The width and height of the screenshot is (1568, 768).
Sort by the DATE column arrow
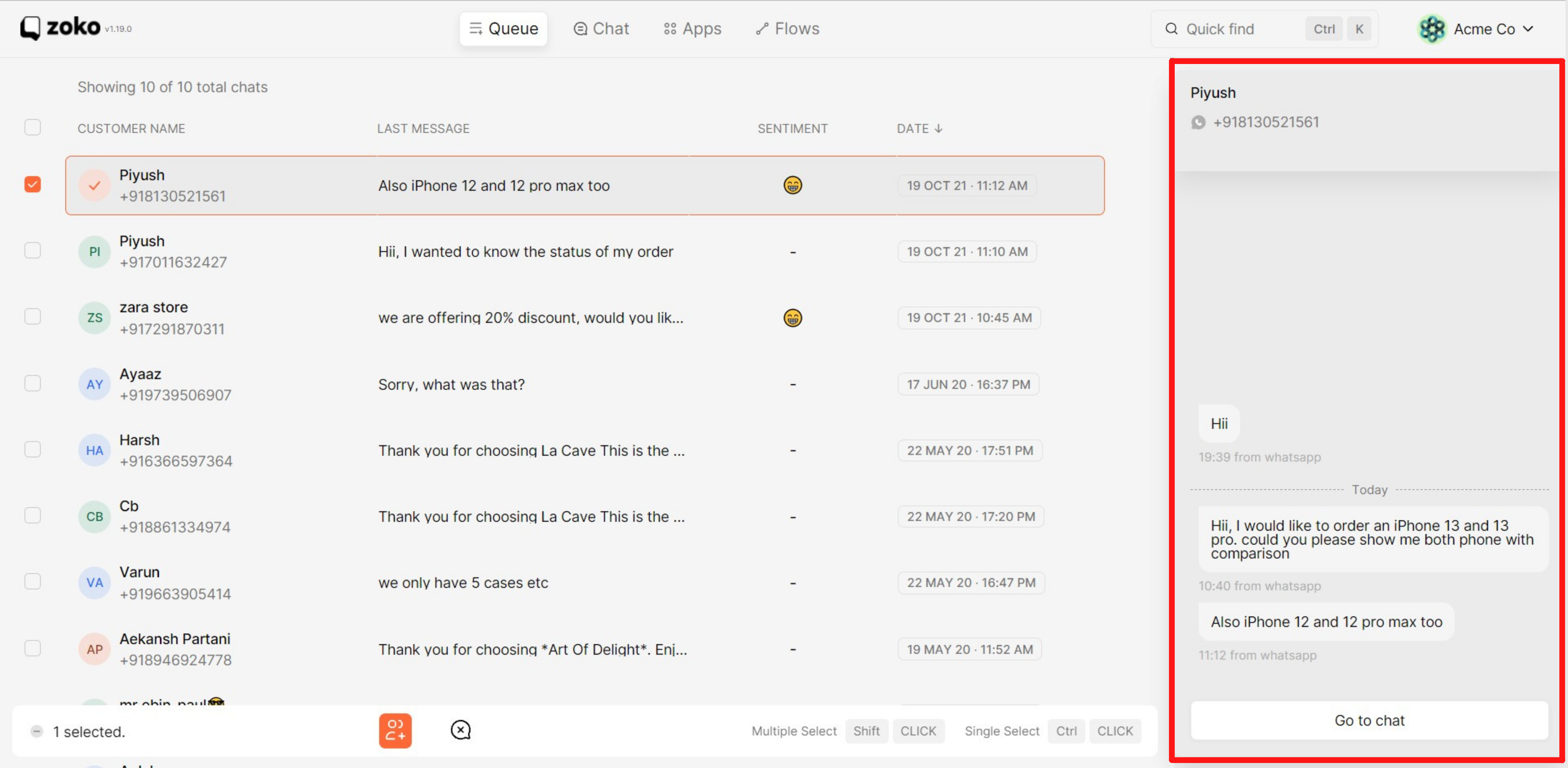click(938, 128)
